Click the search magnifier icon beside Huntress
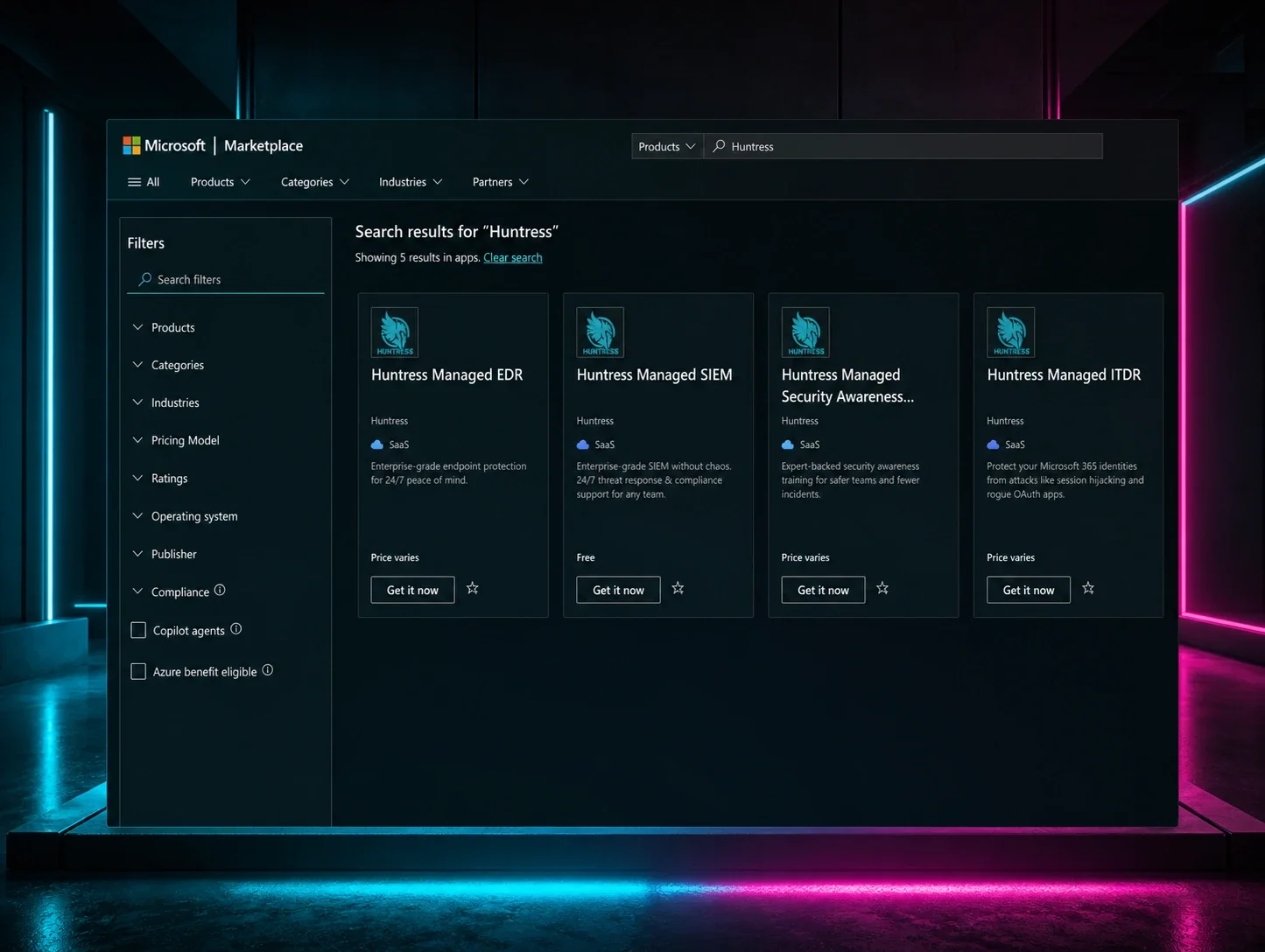 point(719,146)
